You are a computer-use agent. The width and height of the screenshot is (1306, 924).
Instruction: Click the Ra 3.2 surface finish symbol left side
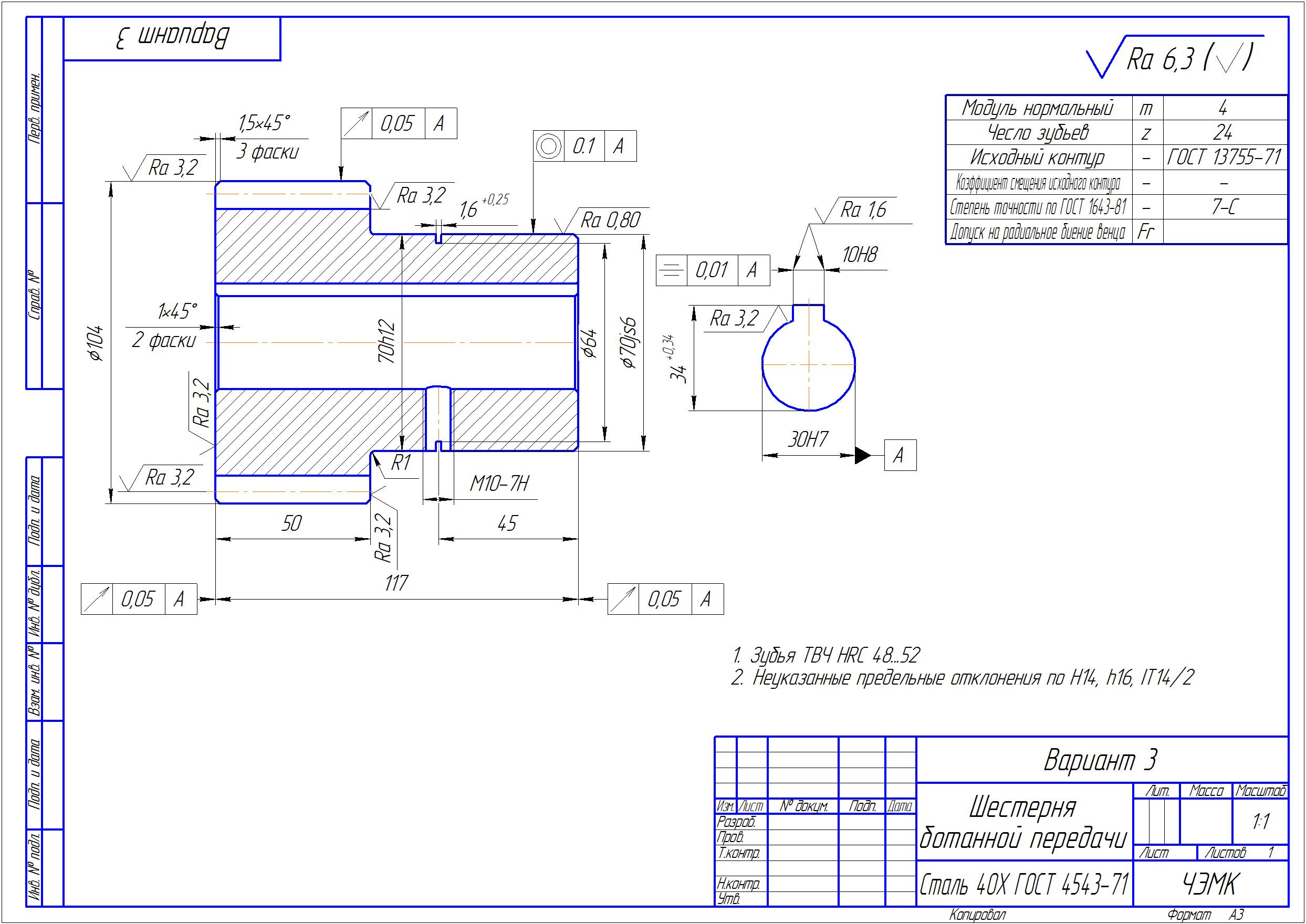pyautogui.click(x=155, y=168)
